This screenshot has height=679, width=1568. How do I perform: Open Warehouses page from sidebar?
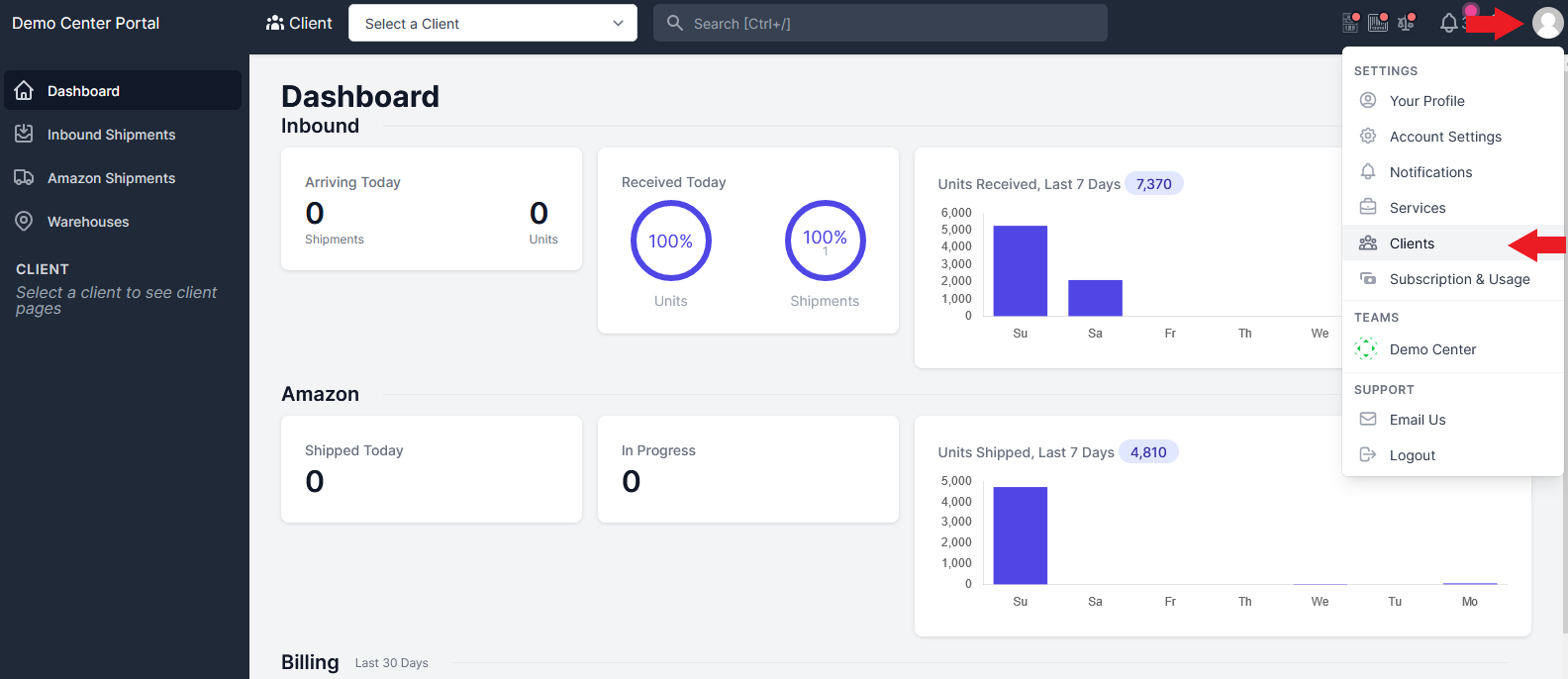click(123, 221)
